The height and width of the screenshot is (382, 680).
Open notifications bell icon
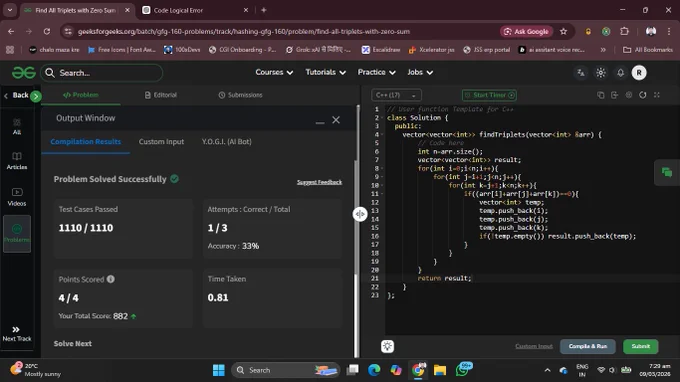(621, 73)
